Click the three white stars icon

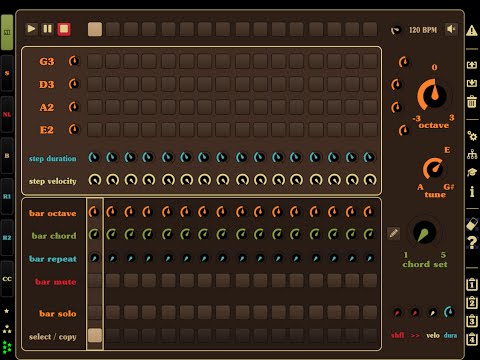(7, 329)
